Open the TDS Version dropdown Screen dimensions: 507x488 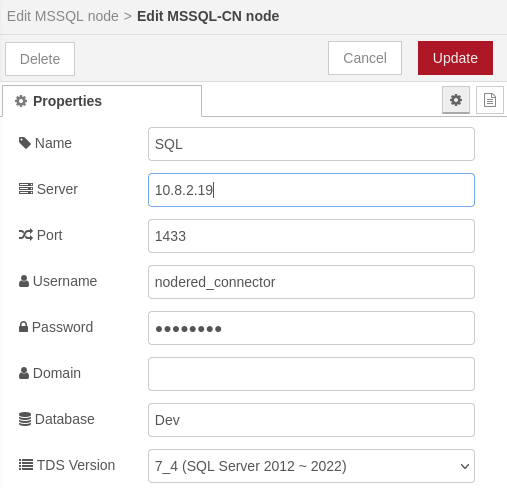pos(311,466)
